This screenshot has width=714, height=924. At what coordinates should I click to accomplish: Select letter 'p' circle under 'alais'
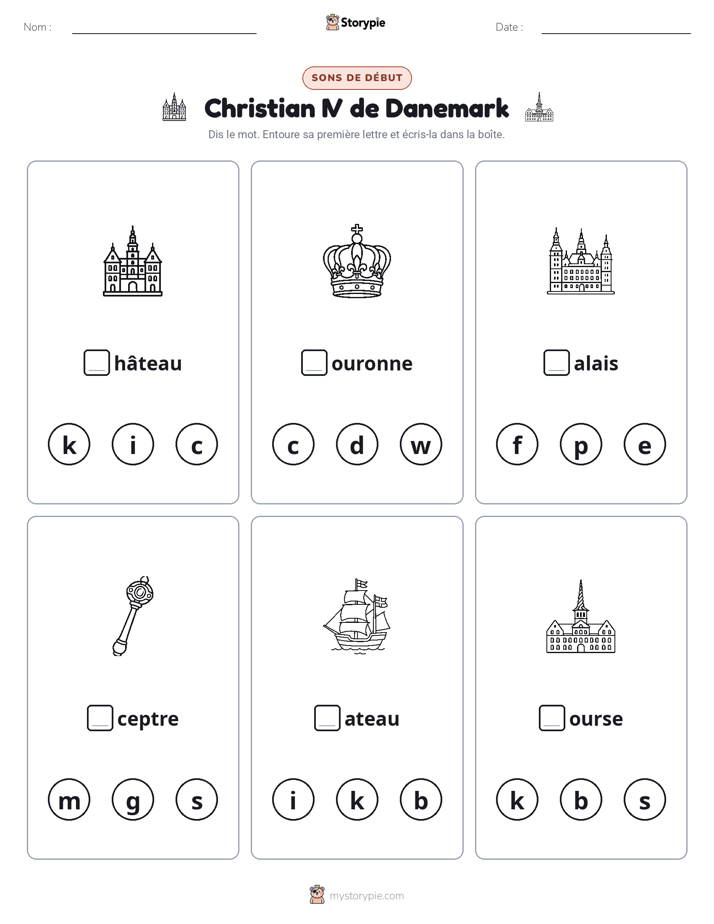point(581,444)
